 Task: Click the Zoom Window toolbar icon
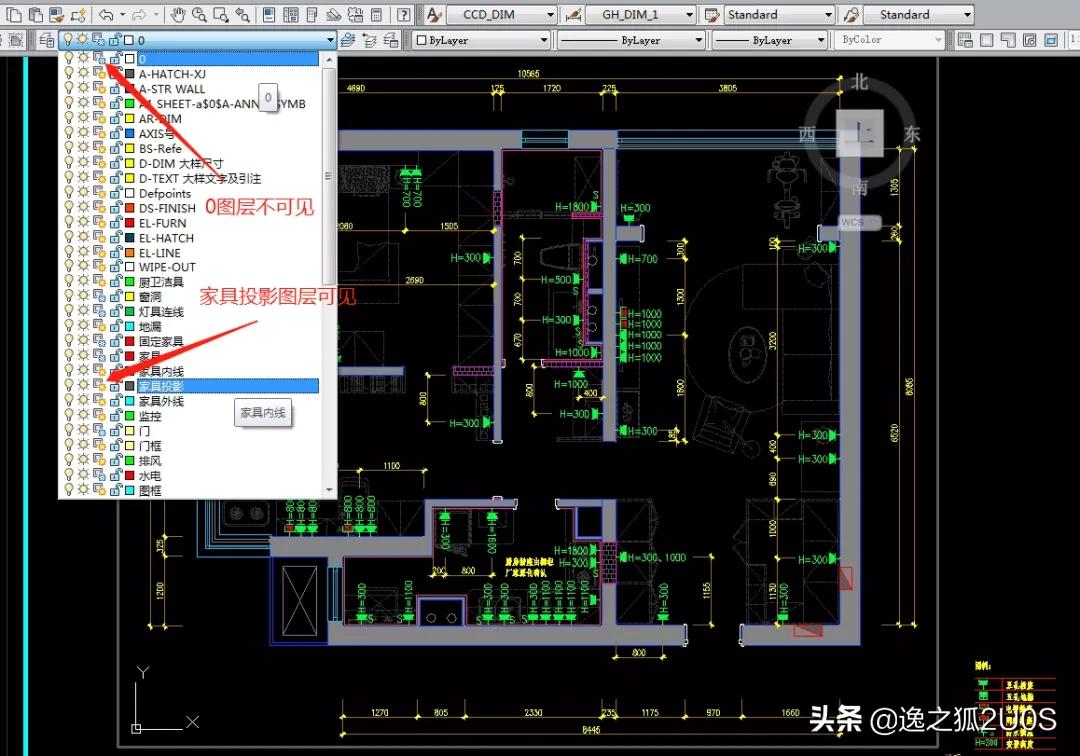pyautogui.click(x=219, y=15)
